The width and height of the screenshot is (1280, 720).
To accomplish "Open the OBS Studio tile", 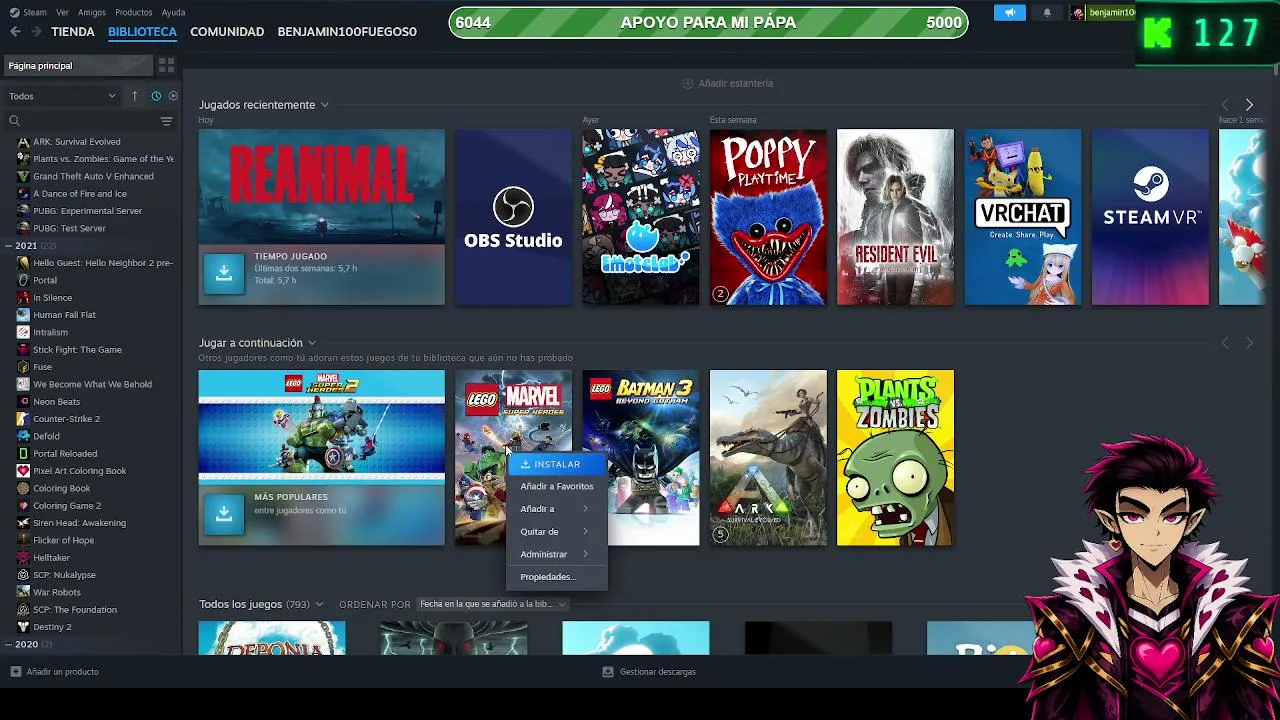I will (514, 217).
